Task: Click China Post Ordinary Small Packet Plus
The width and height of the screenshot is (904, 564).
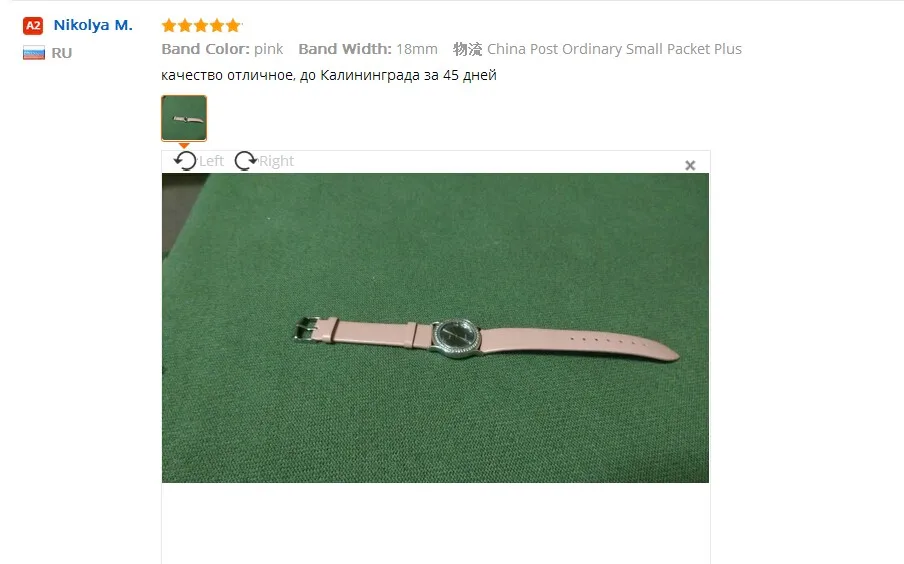Action: pyautogui.click(x=614, y=49)
